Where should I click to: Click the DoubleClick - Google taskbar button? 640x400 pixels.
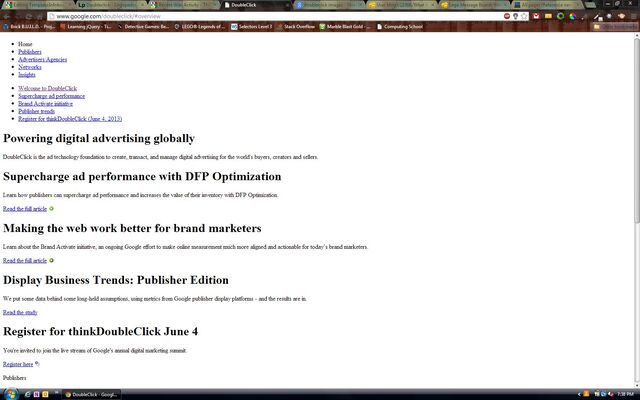(x=91, y=394)
